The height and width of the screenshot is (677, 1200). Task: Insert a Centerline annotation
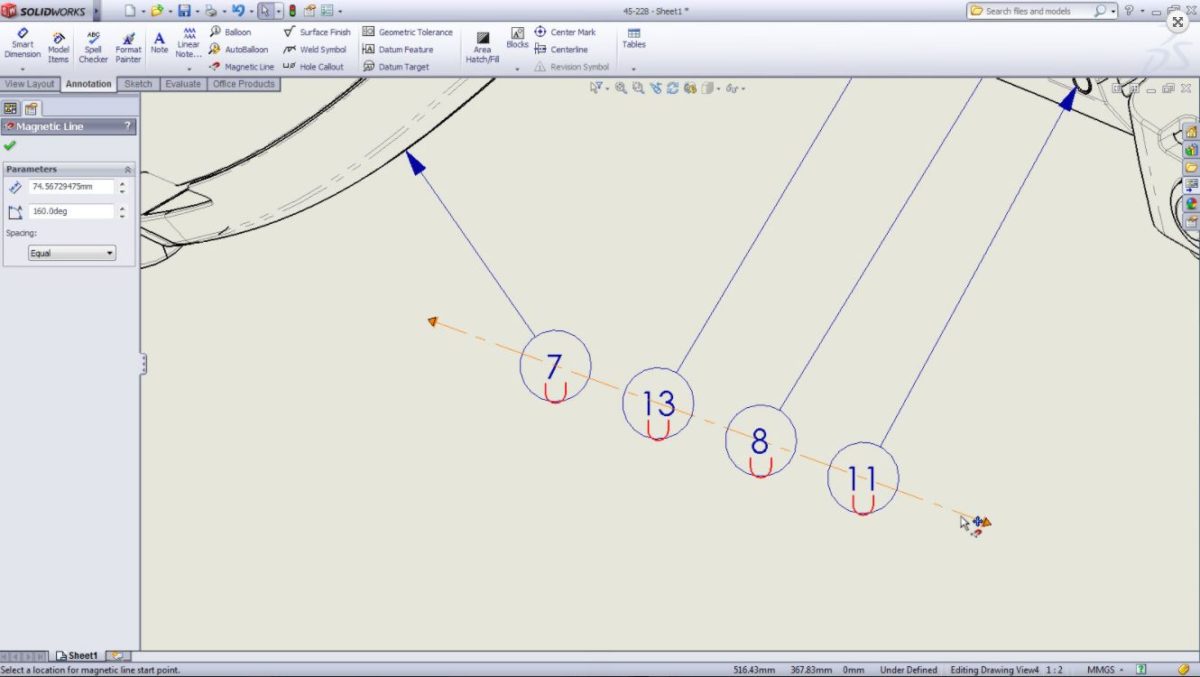coord(564,48)
